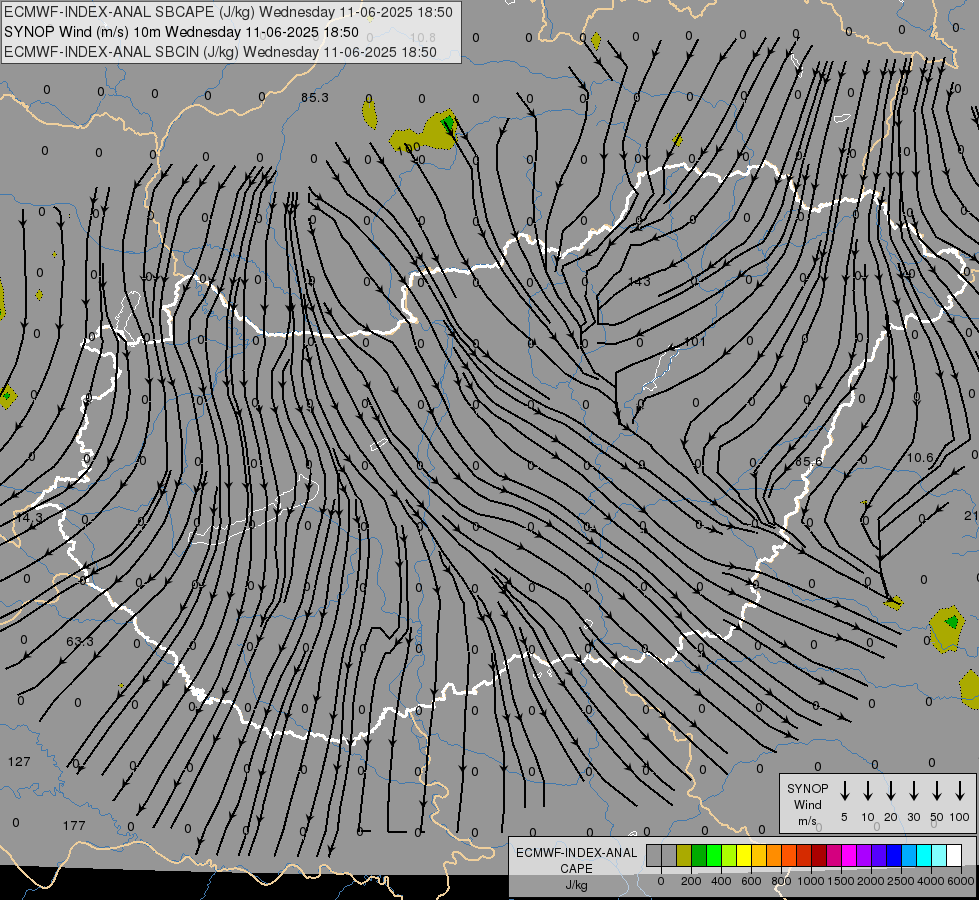This screenshot has height=900, width=979.
Task: Click the 14.3 value on the map
Action: point(28,518)
